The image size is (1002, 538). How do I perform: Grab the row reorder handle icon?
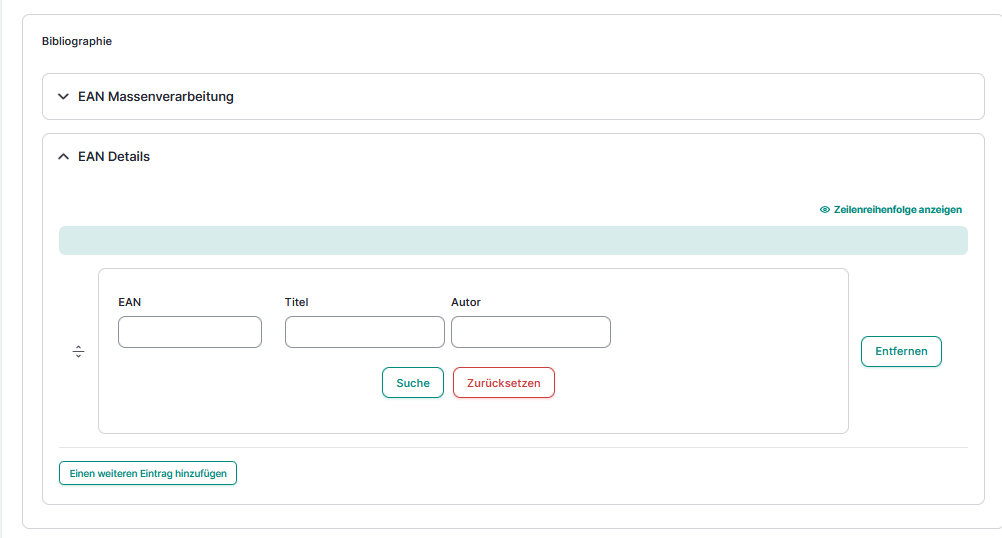point(79,352)
